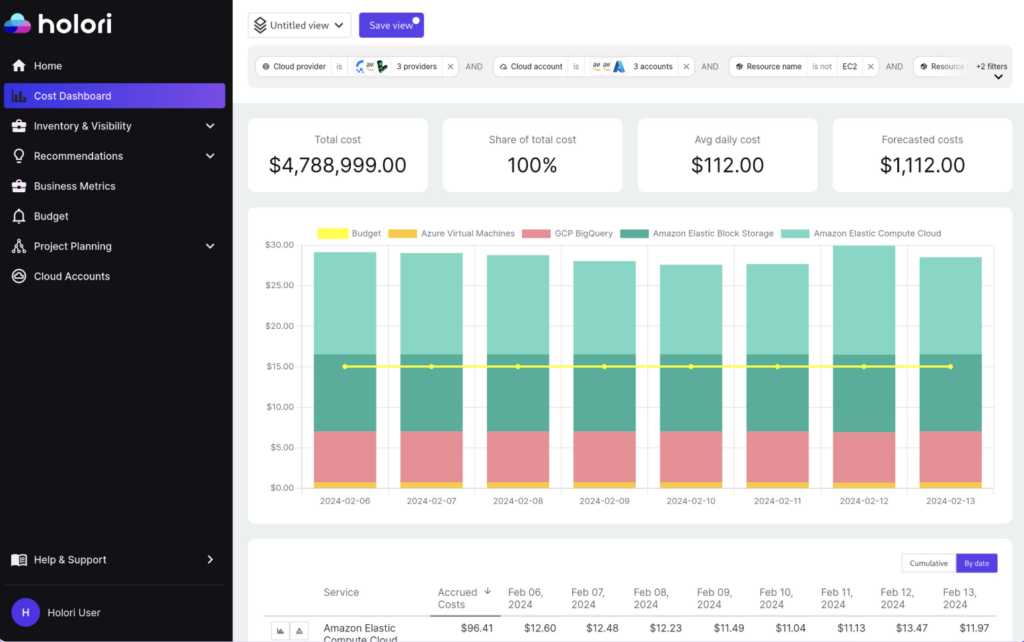This screenshot has width=1024, height=642.
Task: Switch table to Cumulative view
Action: (928, 563)
